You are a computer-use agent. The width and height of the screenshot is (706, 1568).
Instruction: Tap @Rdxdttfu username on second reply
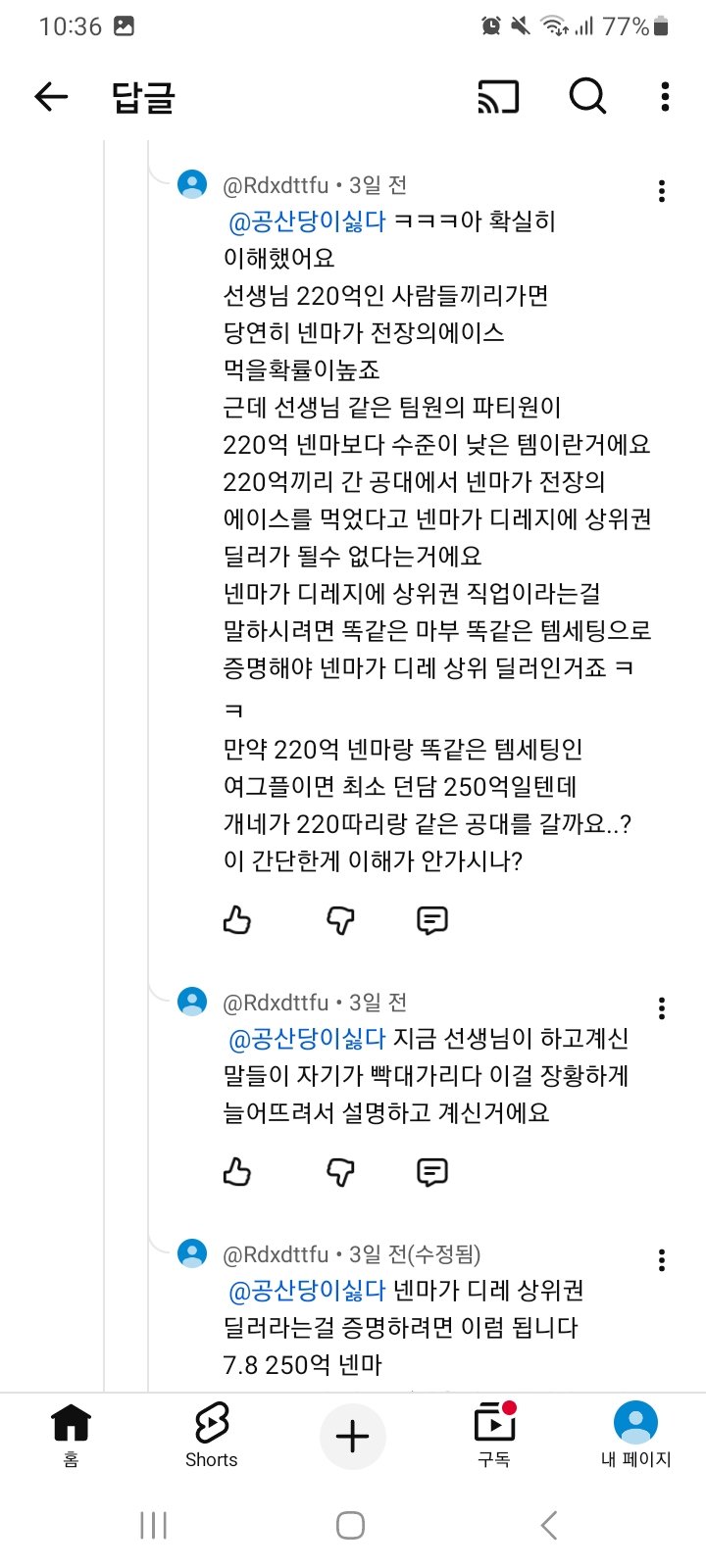(x=276, y=1003)
